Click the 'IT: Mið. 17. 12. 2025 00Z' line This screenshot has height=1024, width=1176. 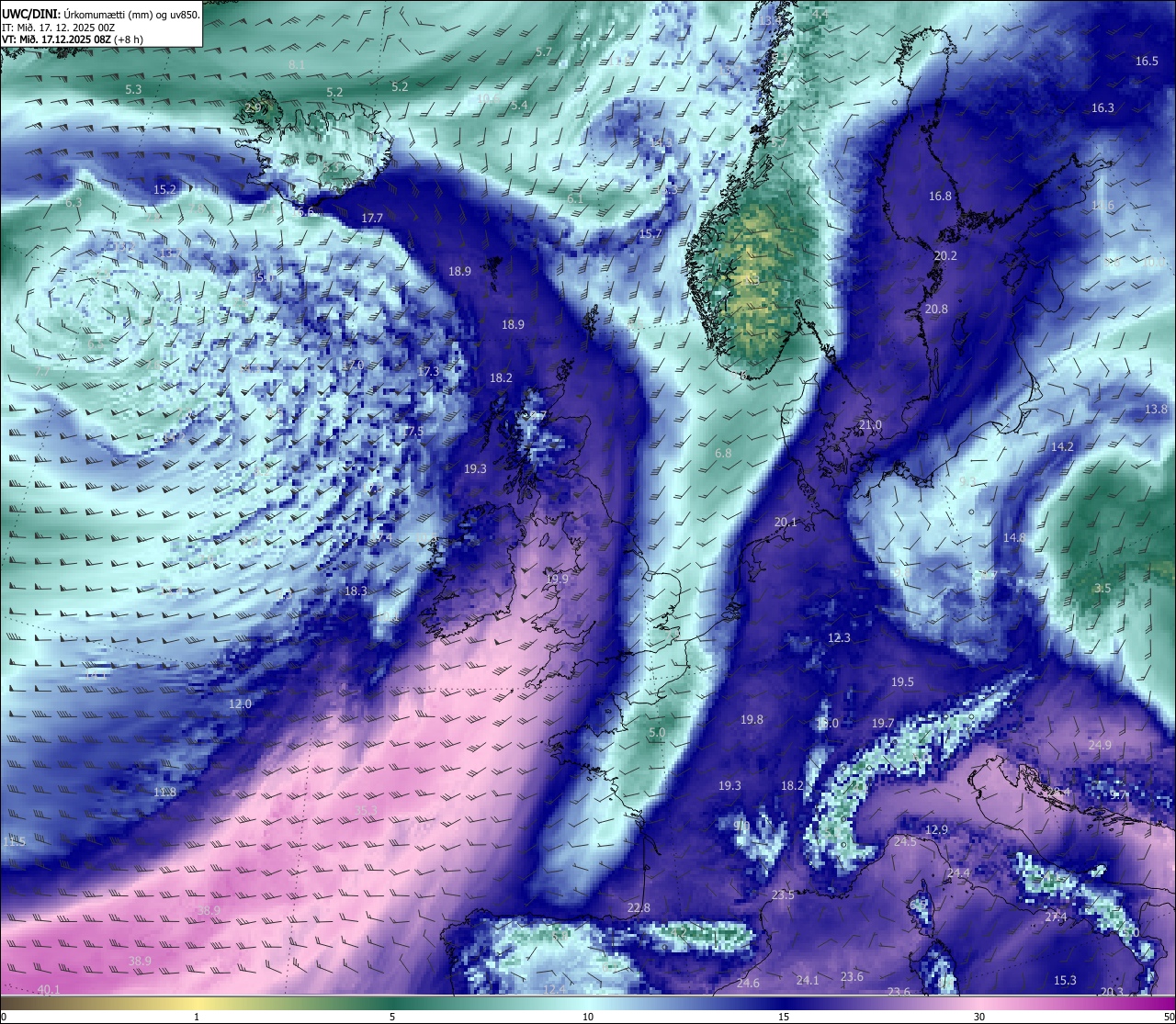(59, 28)
